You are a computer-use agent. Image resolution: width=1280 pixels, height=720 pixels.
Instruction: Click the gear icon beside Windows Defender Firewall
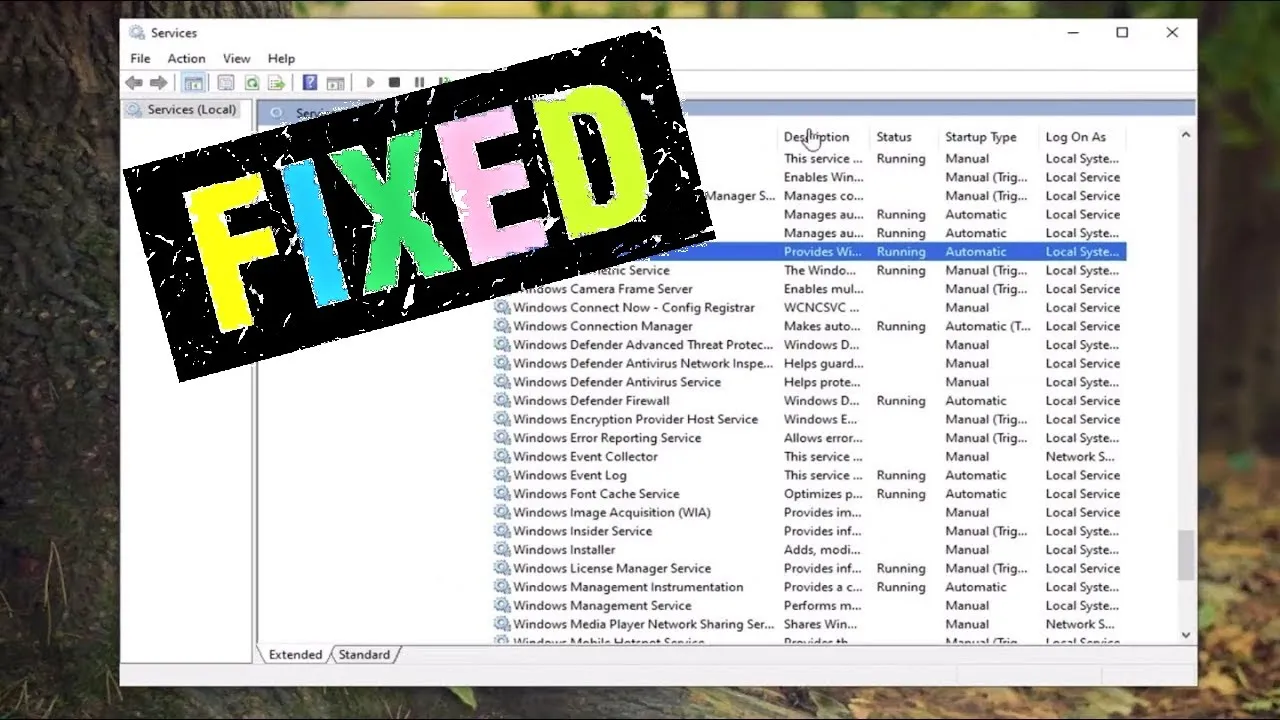502,401
